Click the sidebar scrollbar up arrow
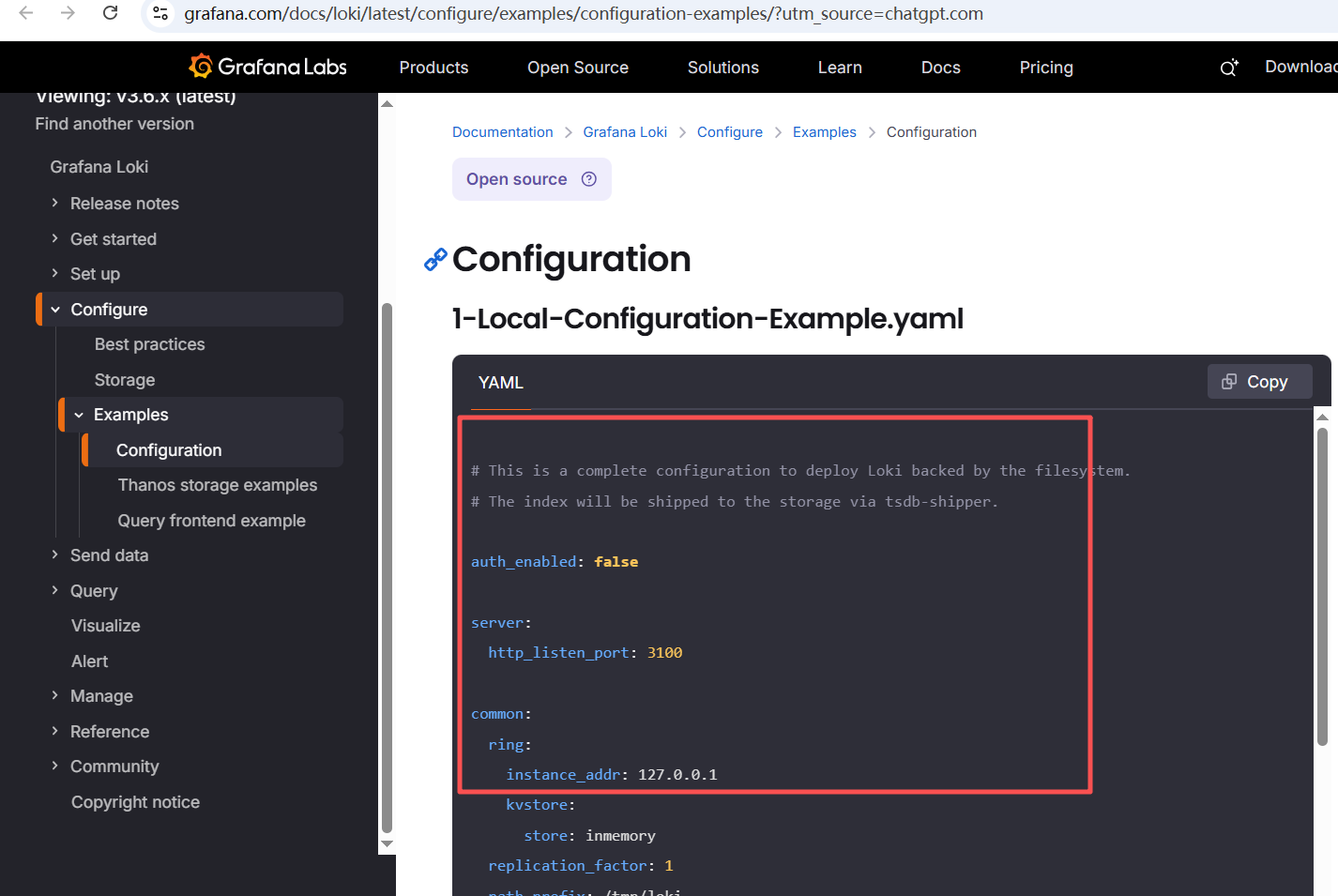This screenshot has width=1338, height=896. click(x=387, y=103)
